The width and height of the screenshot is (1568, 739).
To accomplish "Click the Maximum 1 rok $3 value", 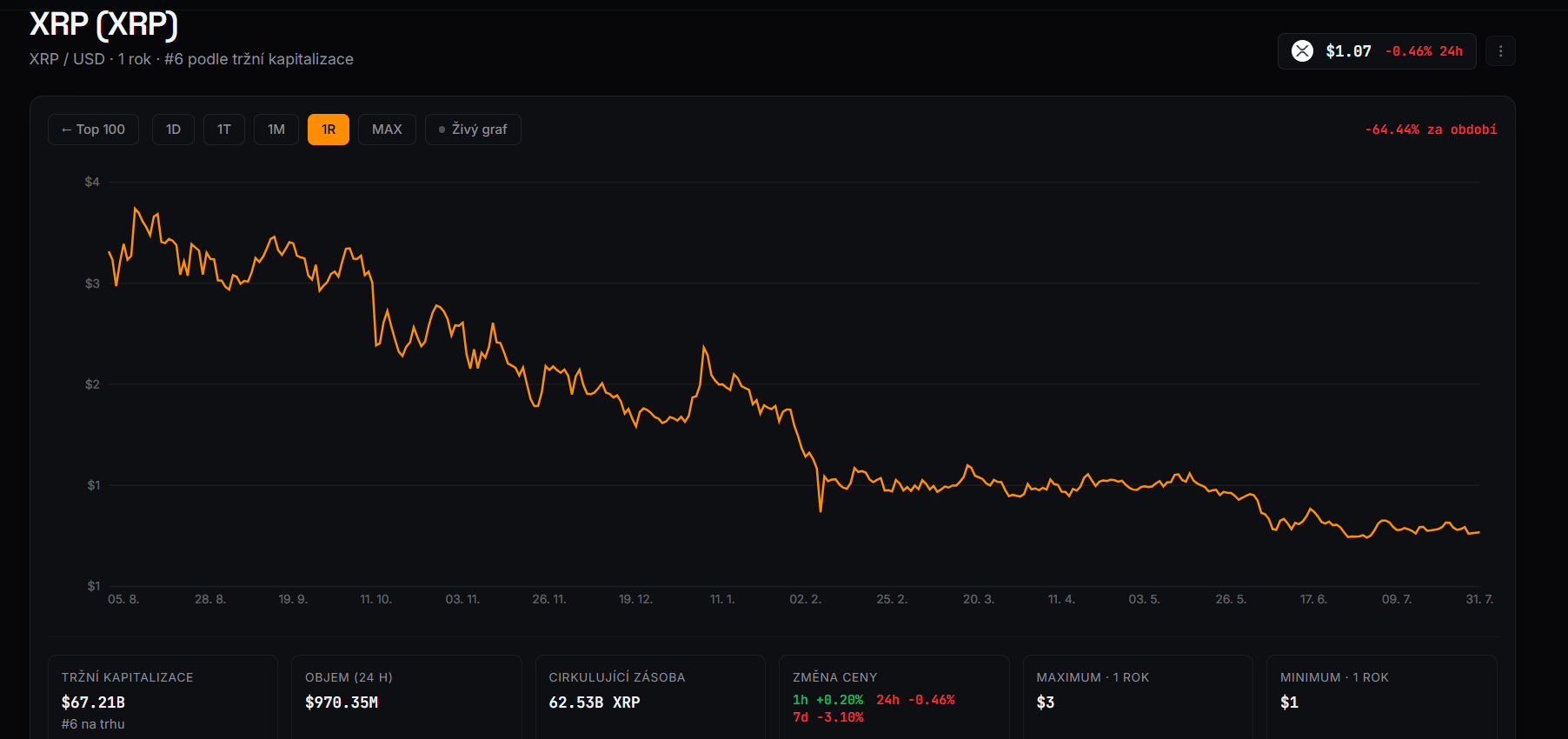I will 1046,702.
